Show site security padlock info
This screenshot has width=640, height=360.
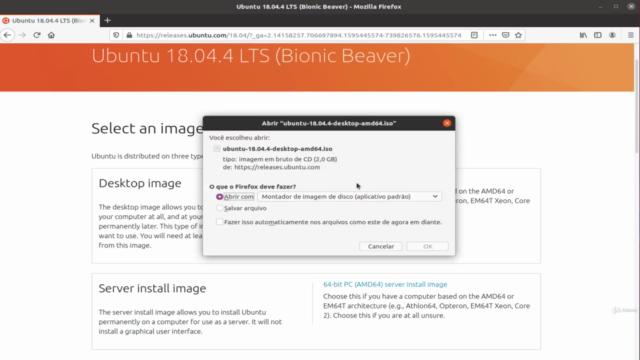click(129, 35)
